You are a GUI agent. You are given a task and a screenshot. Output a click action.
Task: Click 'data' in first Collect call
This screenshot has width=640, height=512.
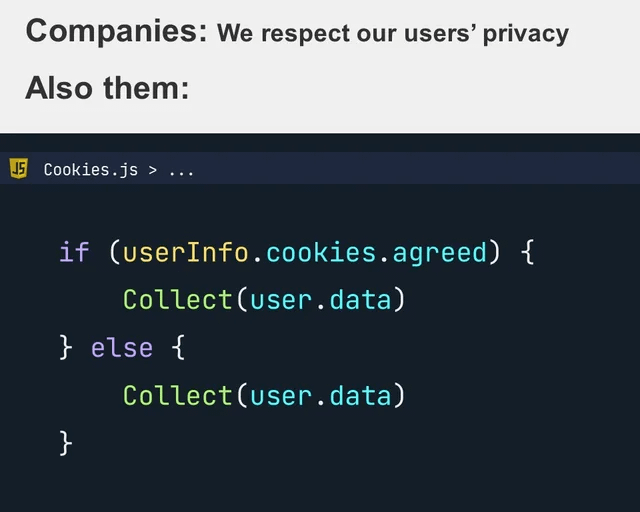pos(360,300)
